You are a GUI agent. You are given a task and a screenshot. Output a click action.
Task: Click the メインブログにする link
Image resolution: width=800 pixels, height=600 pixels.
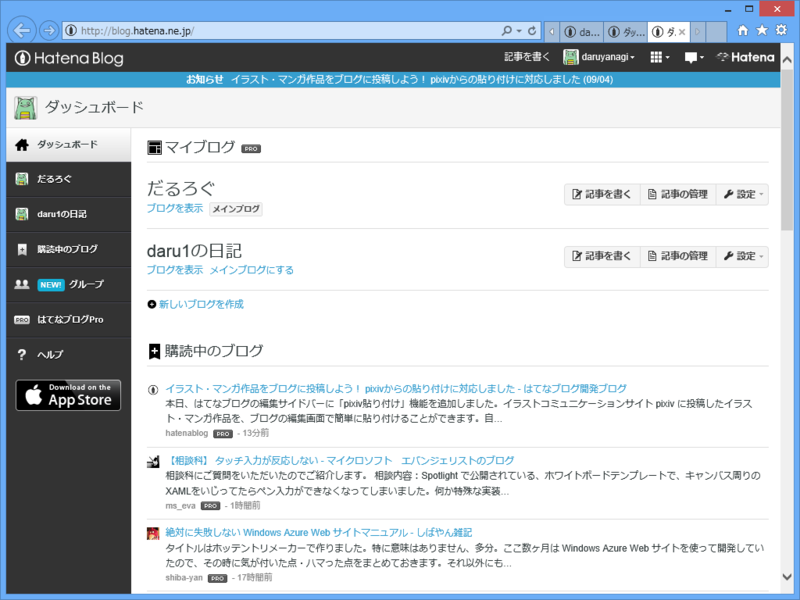(x=252, y=270)
